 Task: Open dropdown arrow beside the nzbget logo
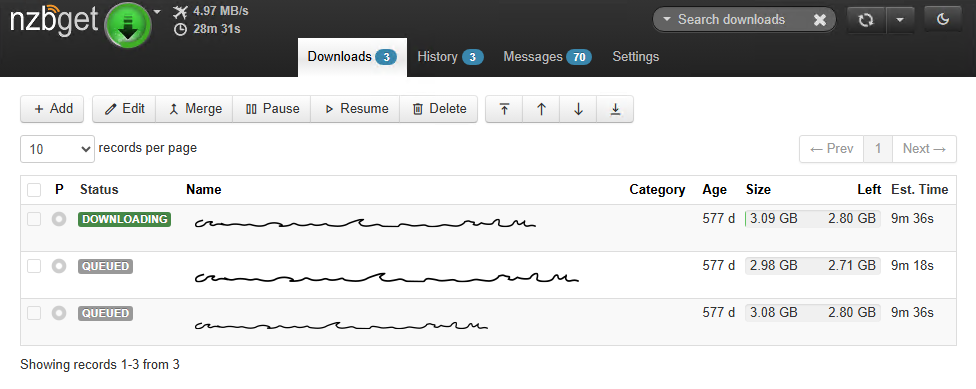(x=157, y=11)
